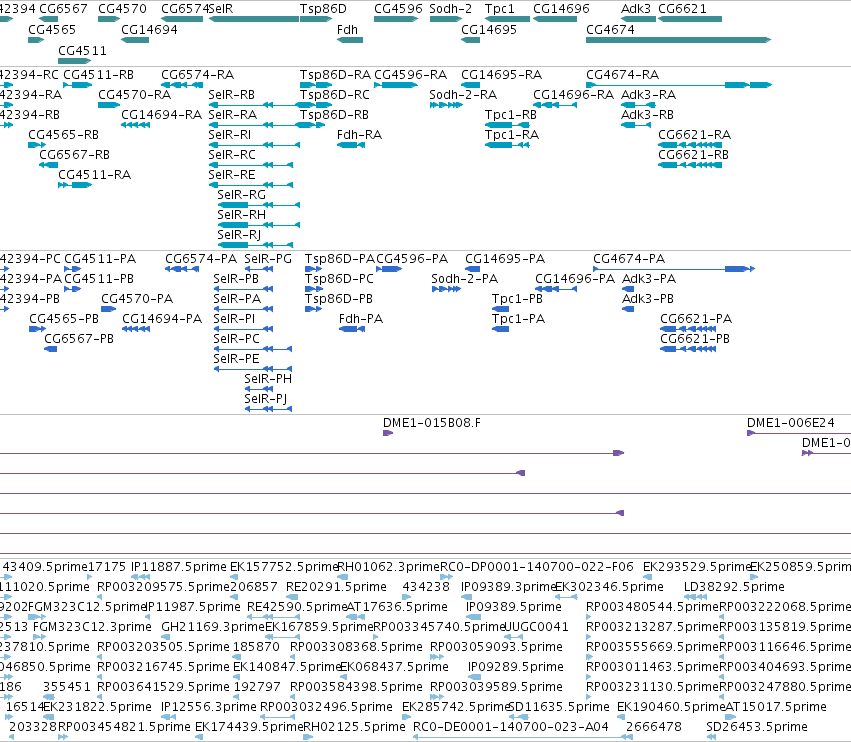The width and height of the screenshot is (851, 742).
Task: Select the Tsp86D gene feature
Action: pyautogui.click(x=316, y=19)
